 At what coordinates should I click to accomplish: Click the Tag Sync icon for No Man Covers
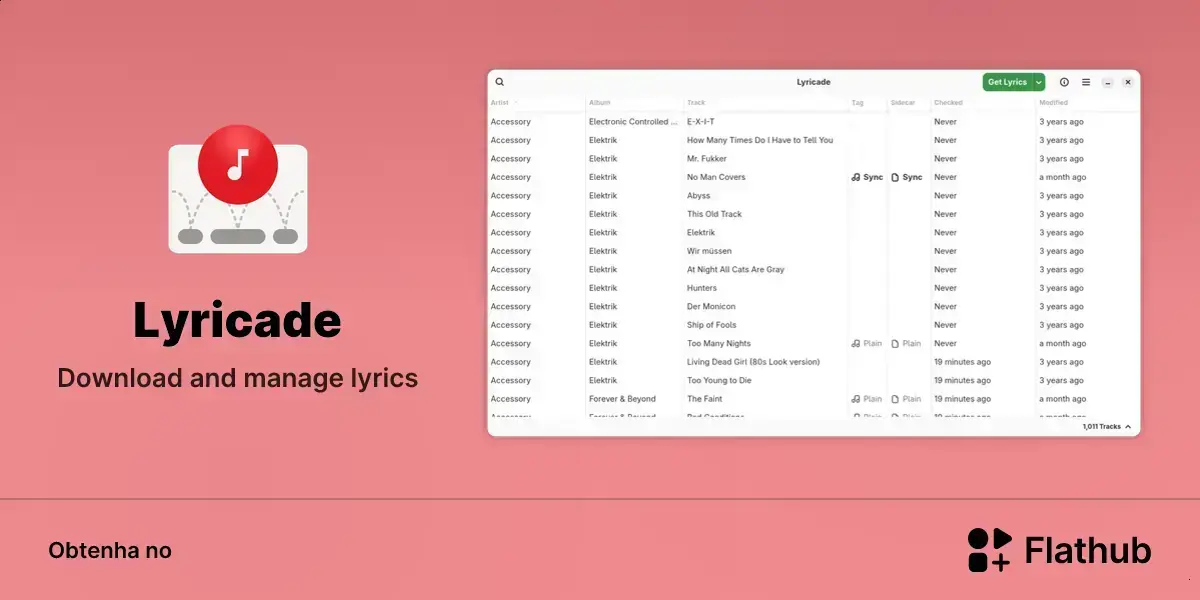click(x=856, y=177)
